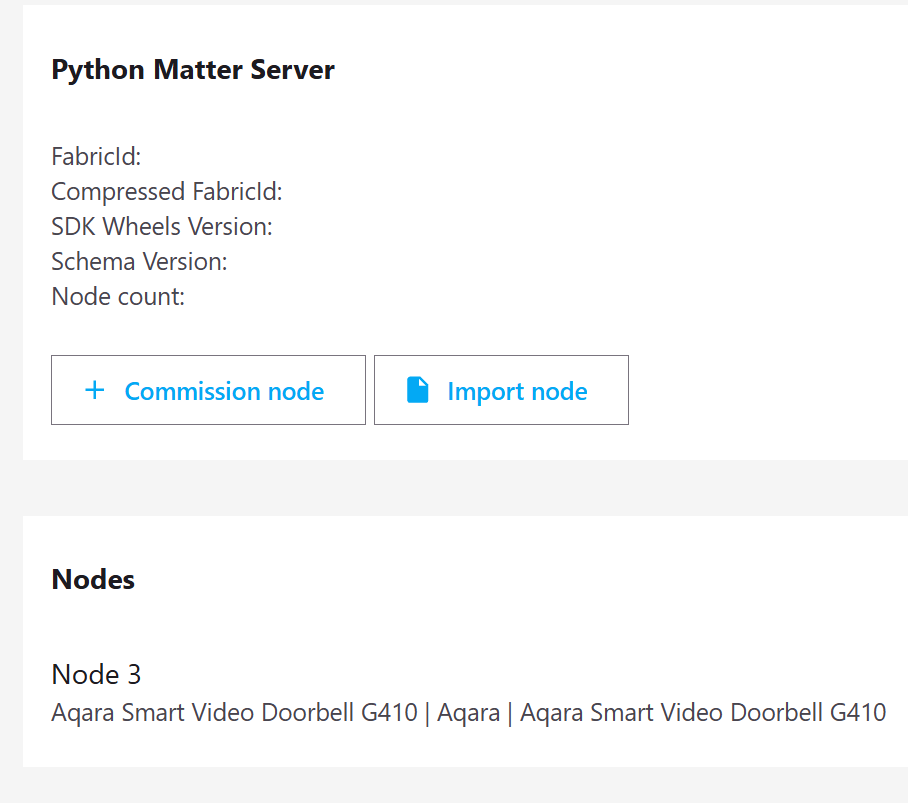Click the Compressed FabricId label

166,192
